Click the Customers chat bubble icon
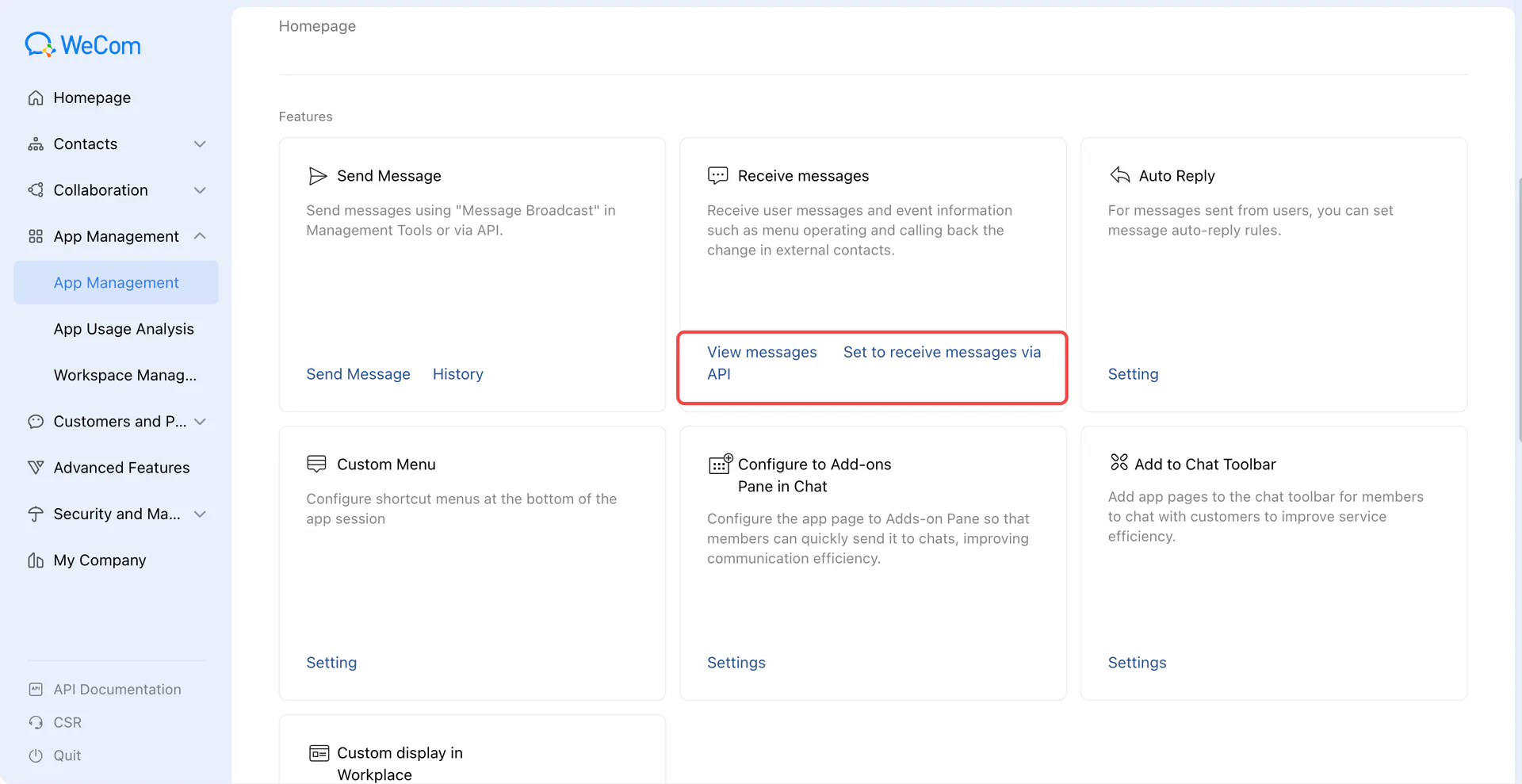Viewport: 1522px width, 784px height. 36,422
